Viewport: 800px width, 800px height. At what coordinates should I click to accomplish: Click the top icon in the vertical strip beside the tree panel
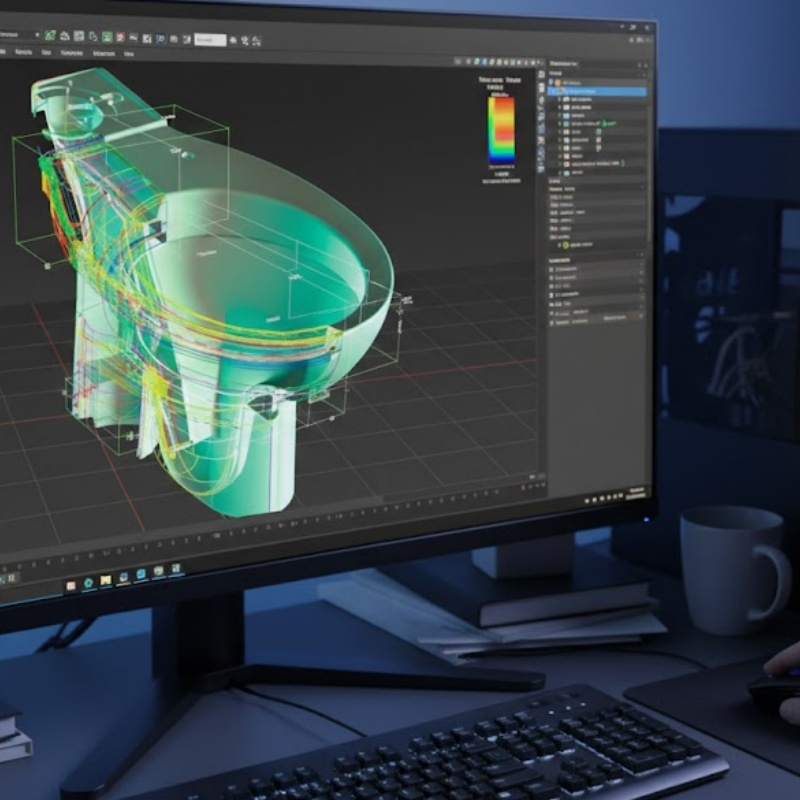click(x=540, y=72)
